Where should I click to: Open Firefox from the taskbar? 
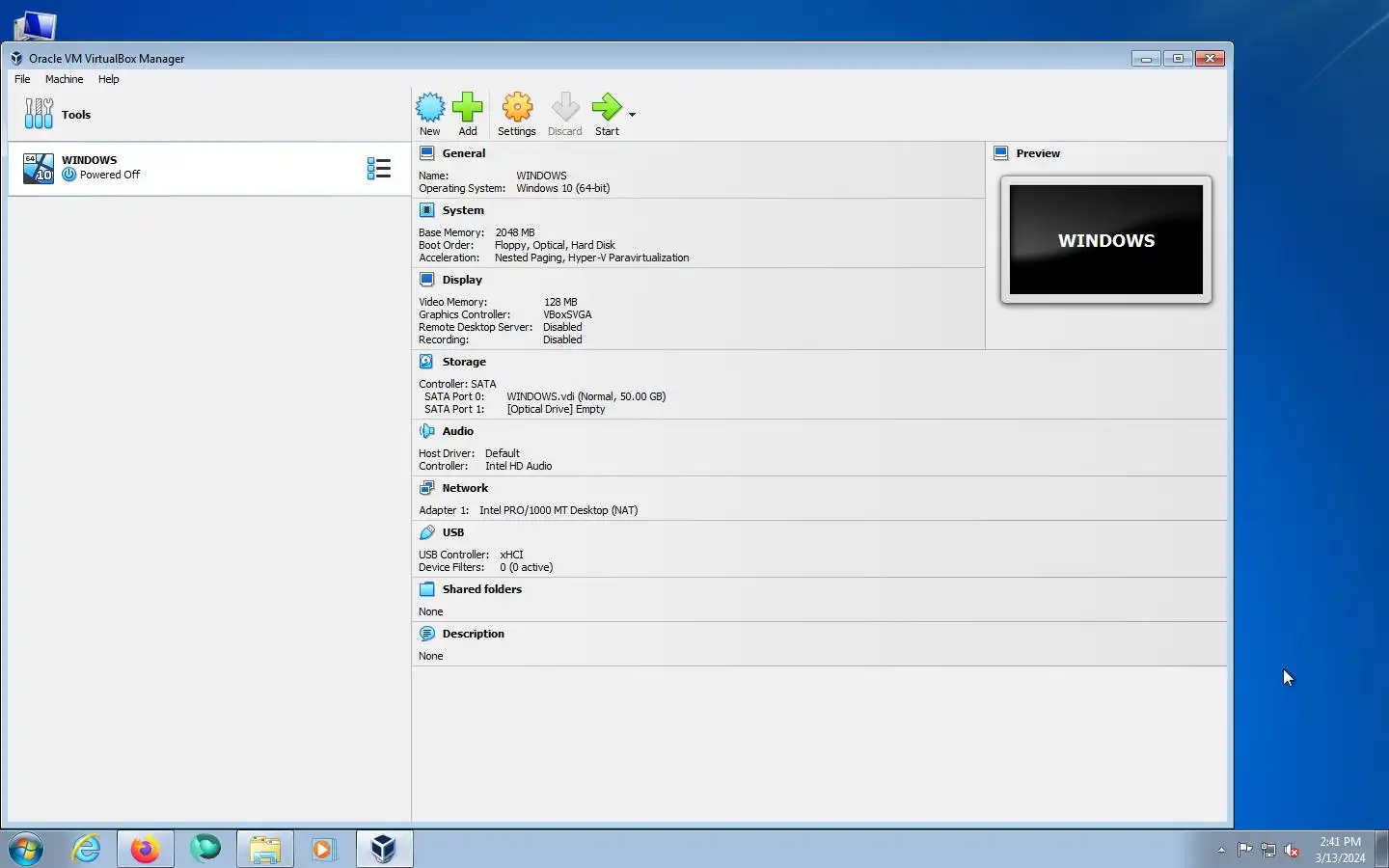(146, 849)
